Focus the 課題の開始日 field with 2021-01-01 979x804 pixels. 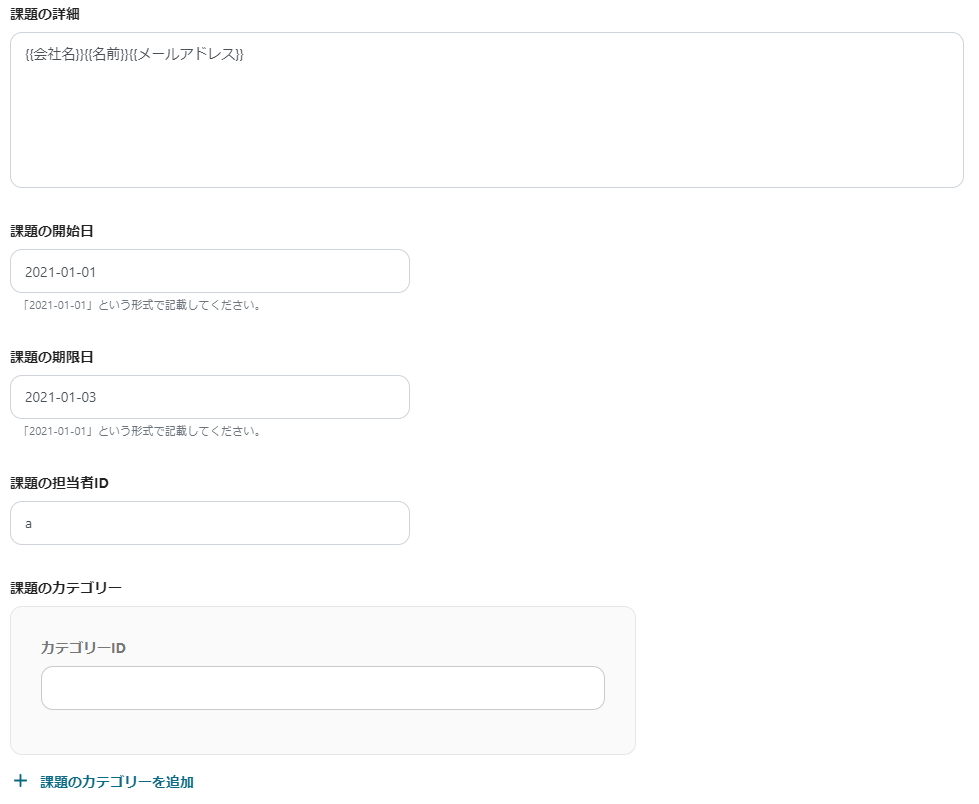tap(210, 271)
